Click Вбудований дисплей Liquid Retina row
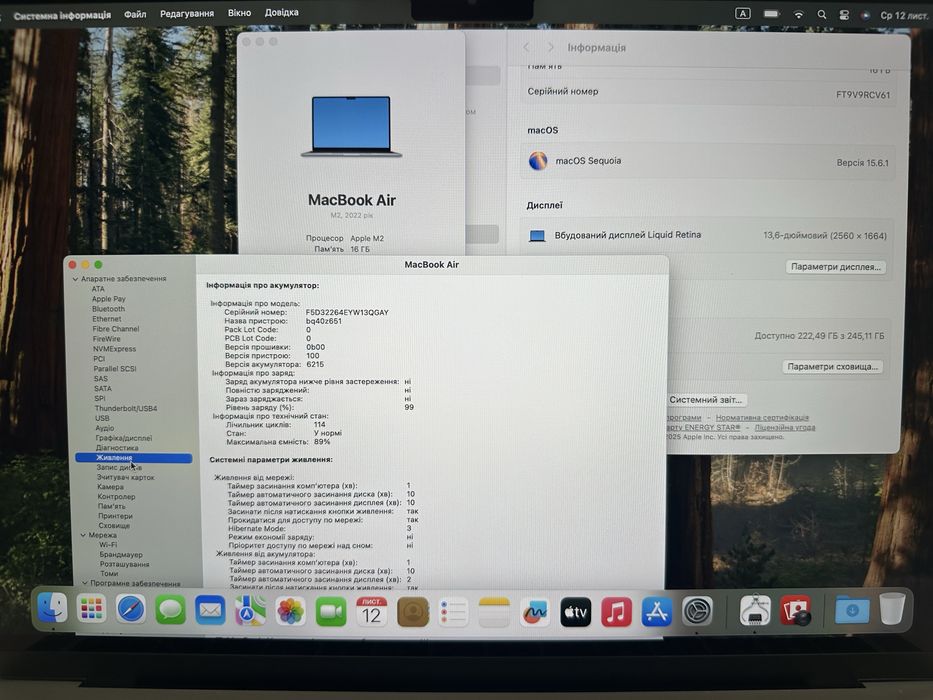 click(x=707, y=235)
